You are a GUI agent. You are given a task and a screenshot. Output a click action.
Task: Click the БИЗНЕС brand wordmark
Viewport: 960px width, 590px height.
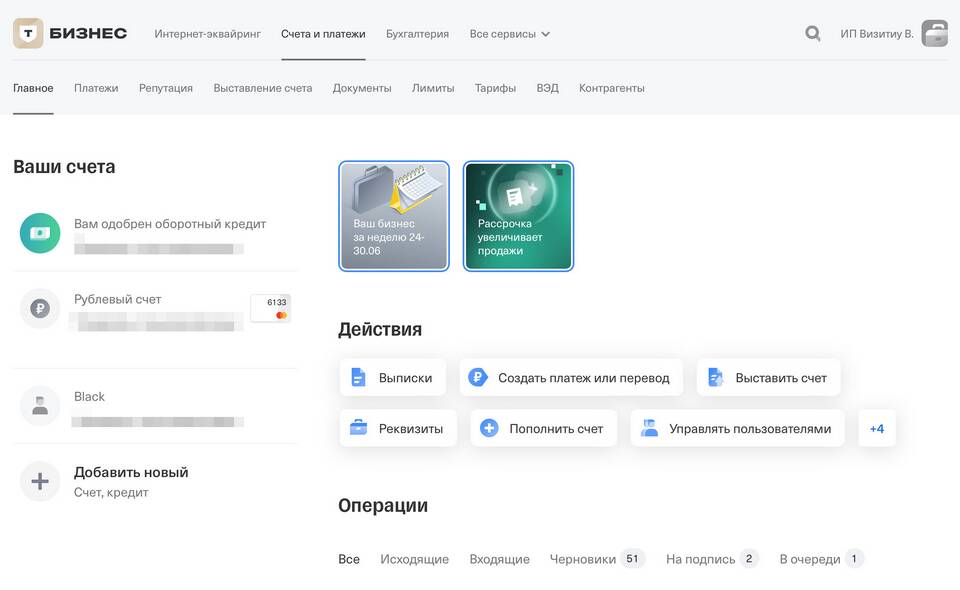(88, 33)
